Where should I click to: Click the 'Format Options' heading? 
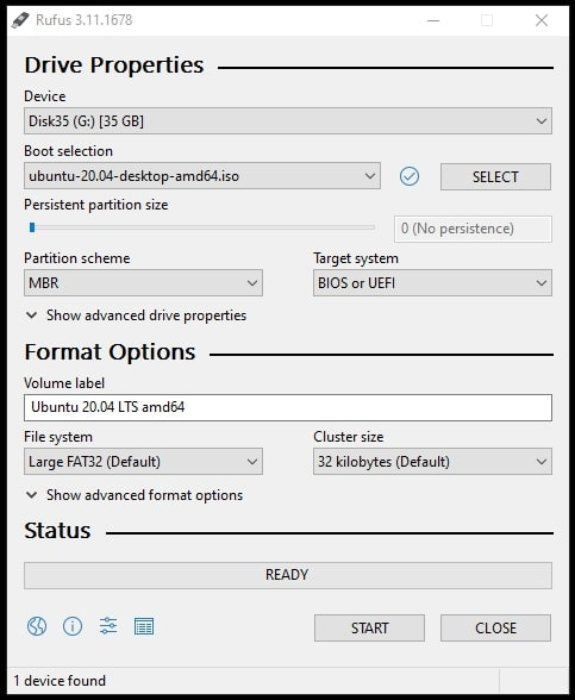coord(110,352)
